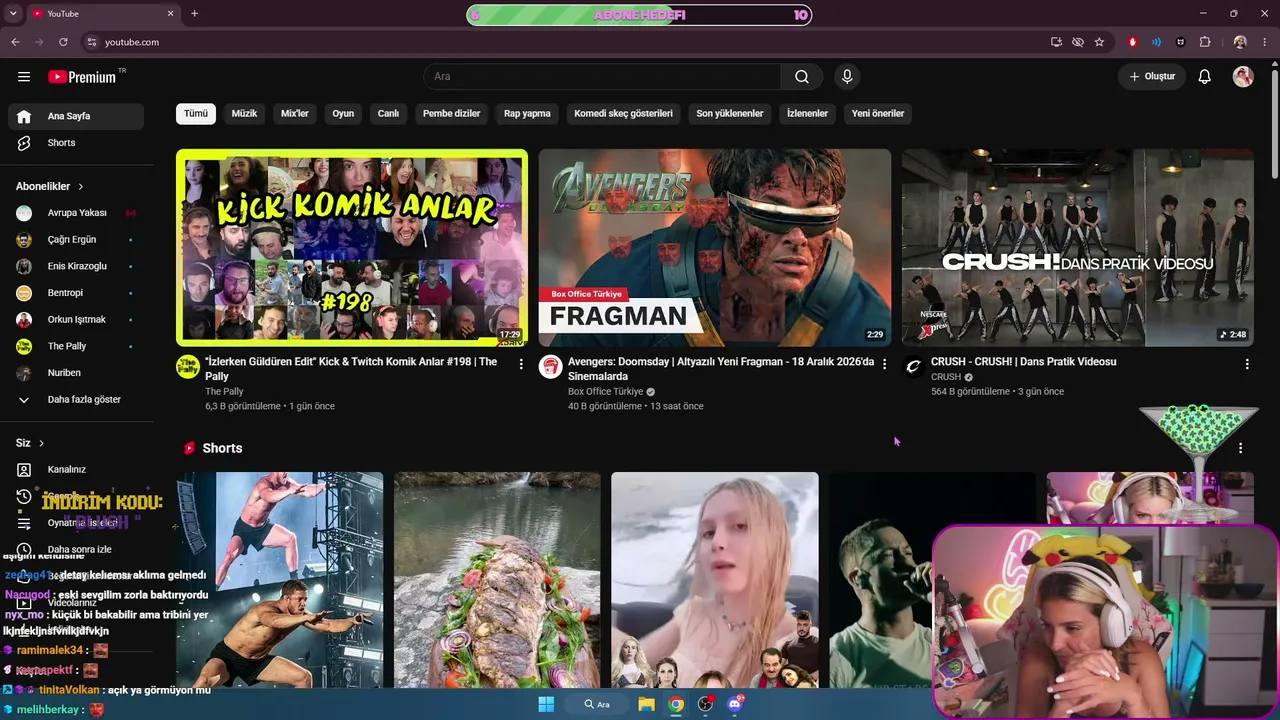Image resolution: width=1280 pixels, height=720 pixels.
Task: Select the Son yüklenenler filter chip
Action: pyautogui.click(x=730, y=113)
